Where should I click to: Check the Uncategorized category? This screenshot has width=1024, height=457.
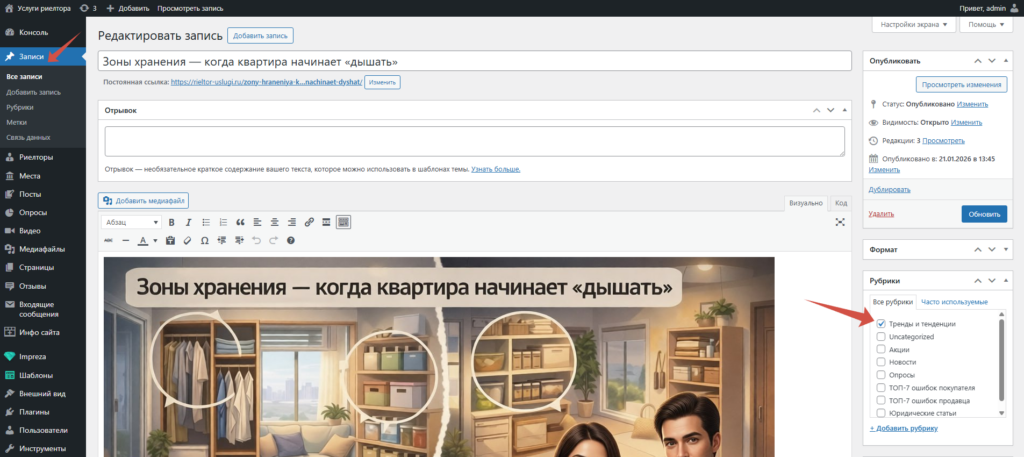pos(881,337)
